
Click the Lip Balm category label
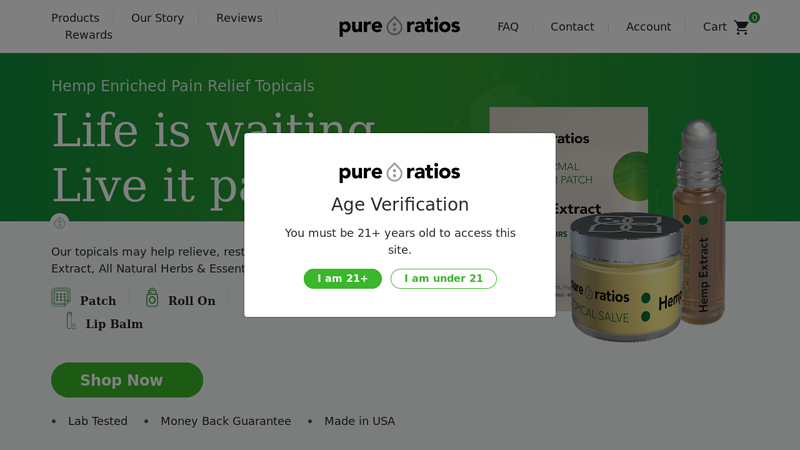[x=114, y=324]
